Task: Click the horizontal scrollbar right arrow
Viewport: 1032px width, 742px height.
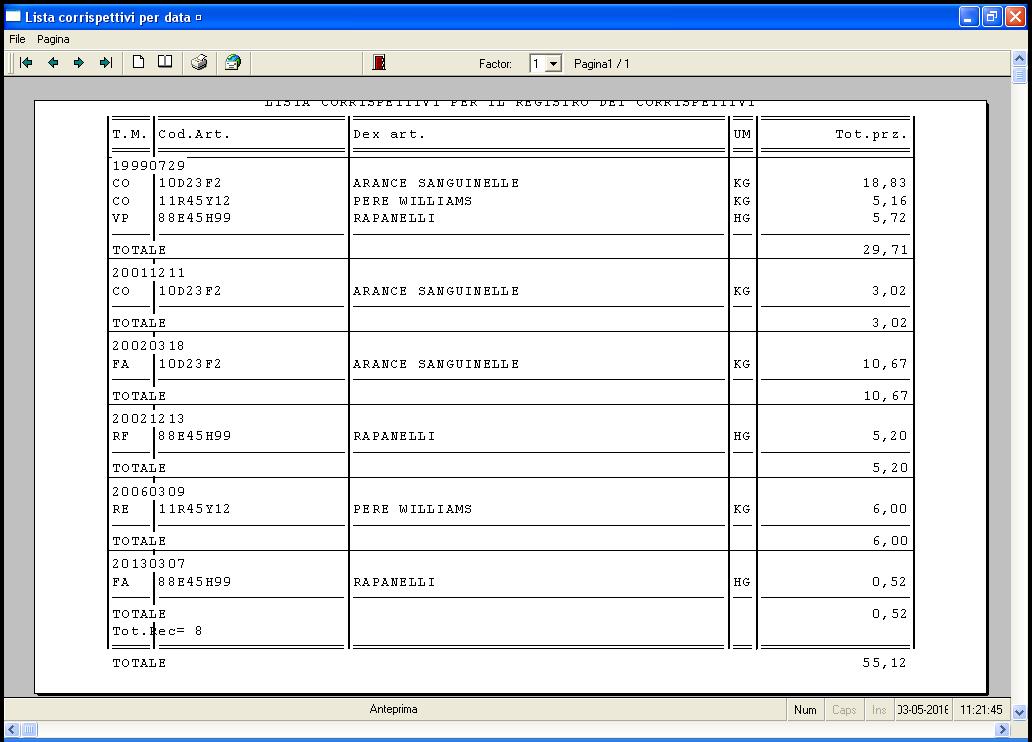Action: (x=1002, y=729)
